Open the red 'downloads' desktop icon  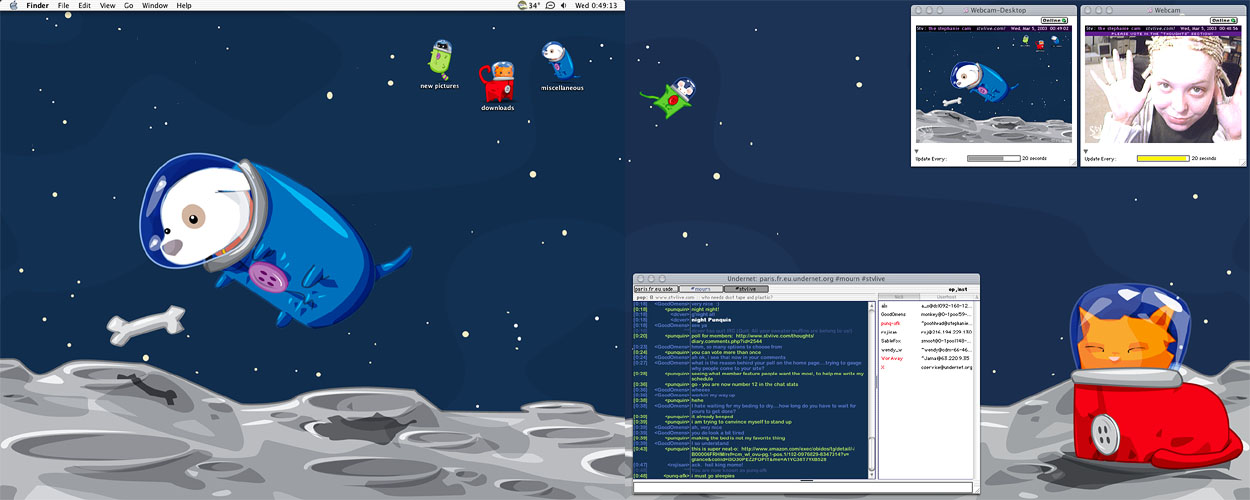(x=497, y=81)
